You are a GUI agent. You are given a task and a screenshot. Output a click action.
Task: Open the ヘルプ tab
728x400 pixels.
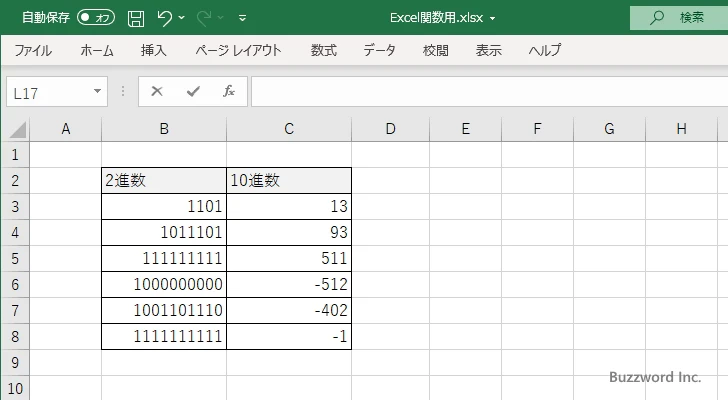[x=545, y=50]
